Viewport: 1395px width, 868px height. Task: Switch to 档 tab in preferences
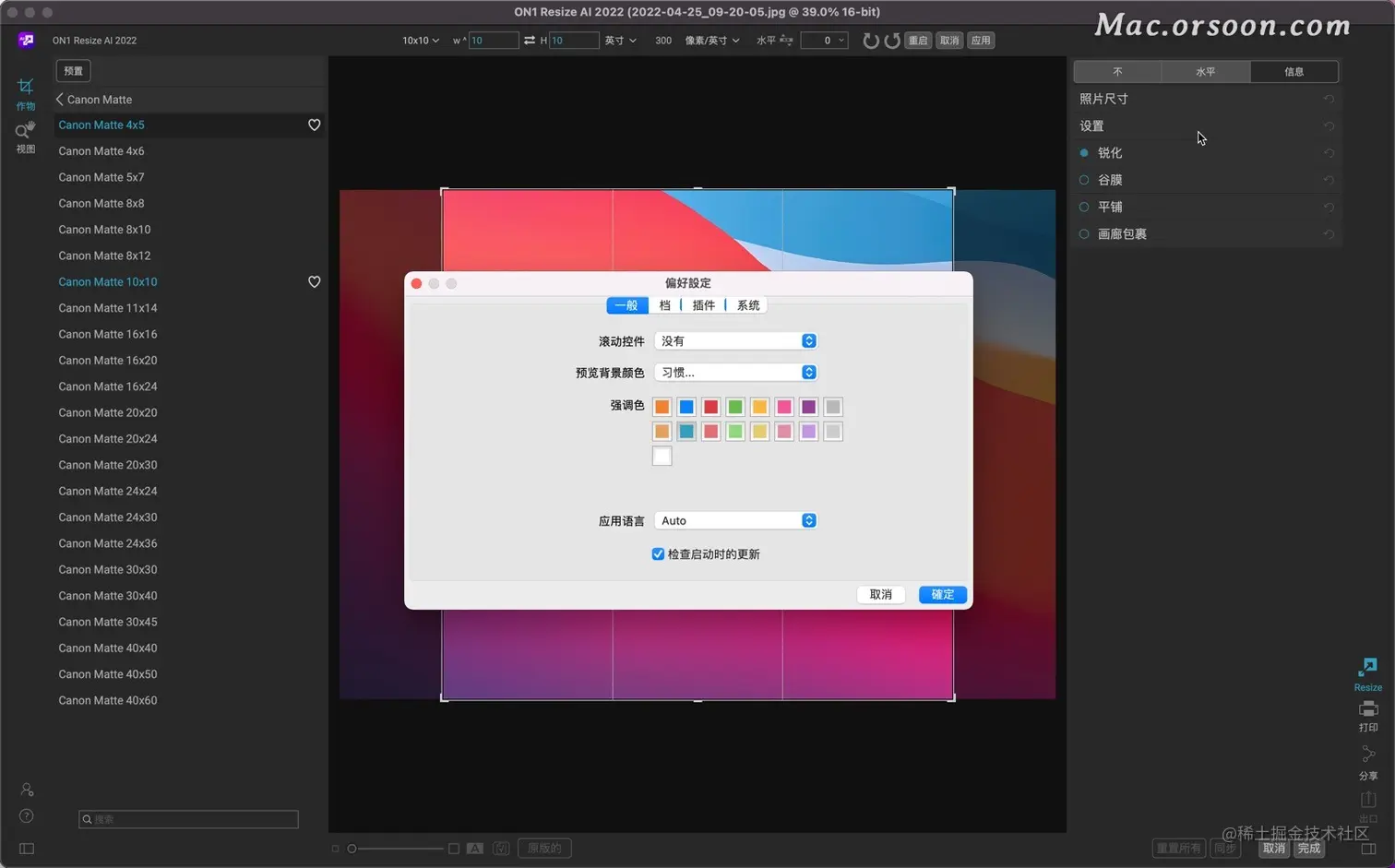pyautogui.click(x=664, y=305)
